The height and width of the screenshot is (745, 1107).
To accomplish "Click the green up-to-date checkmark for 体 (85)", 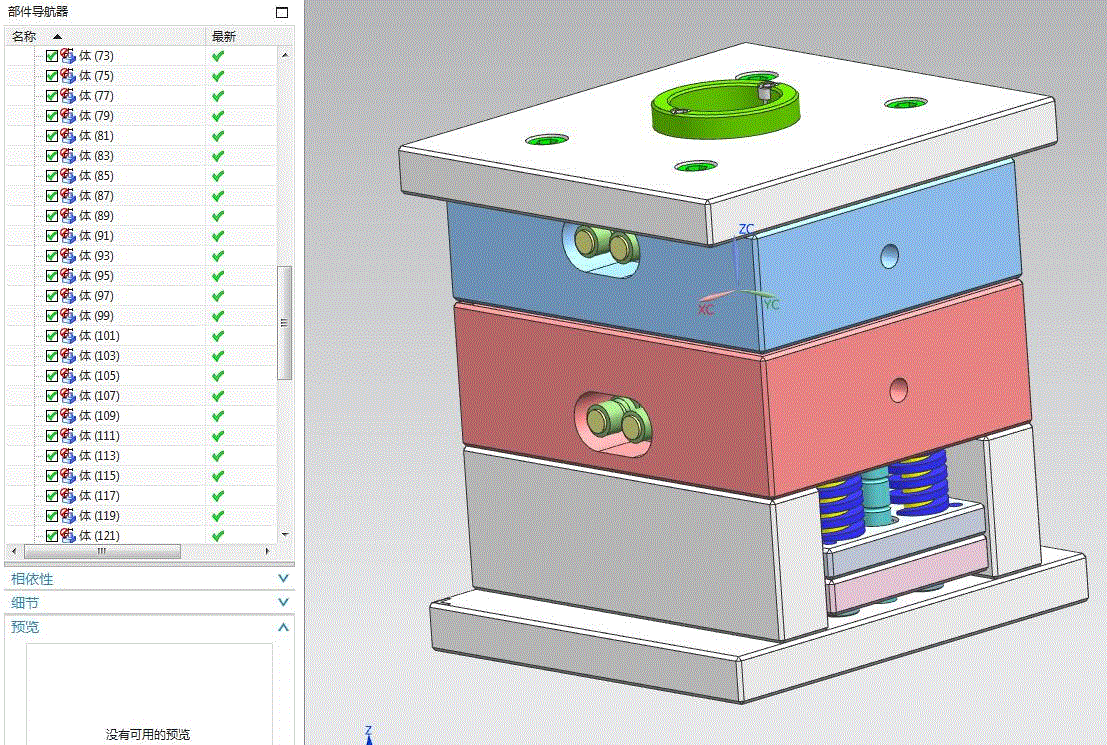I will point(218,176).
